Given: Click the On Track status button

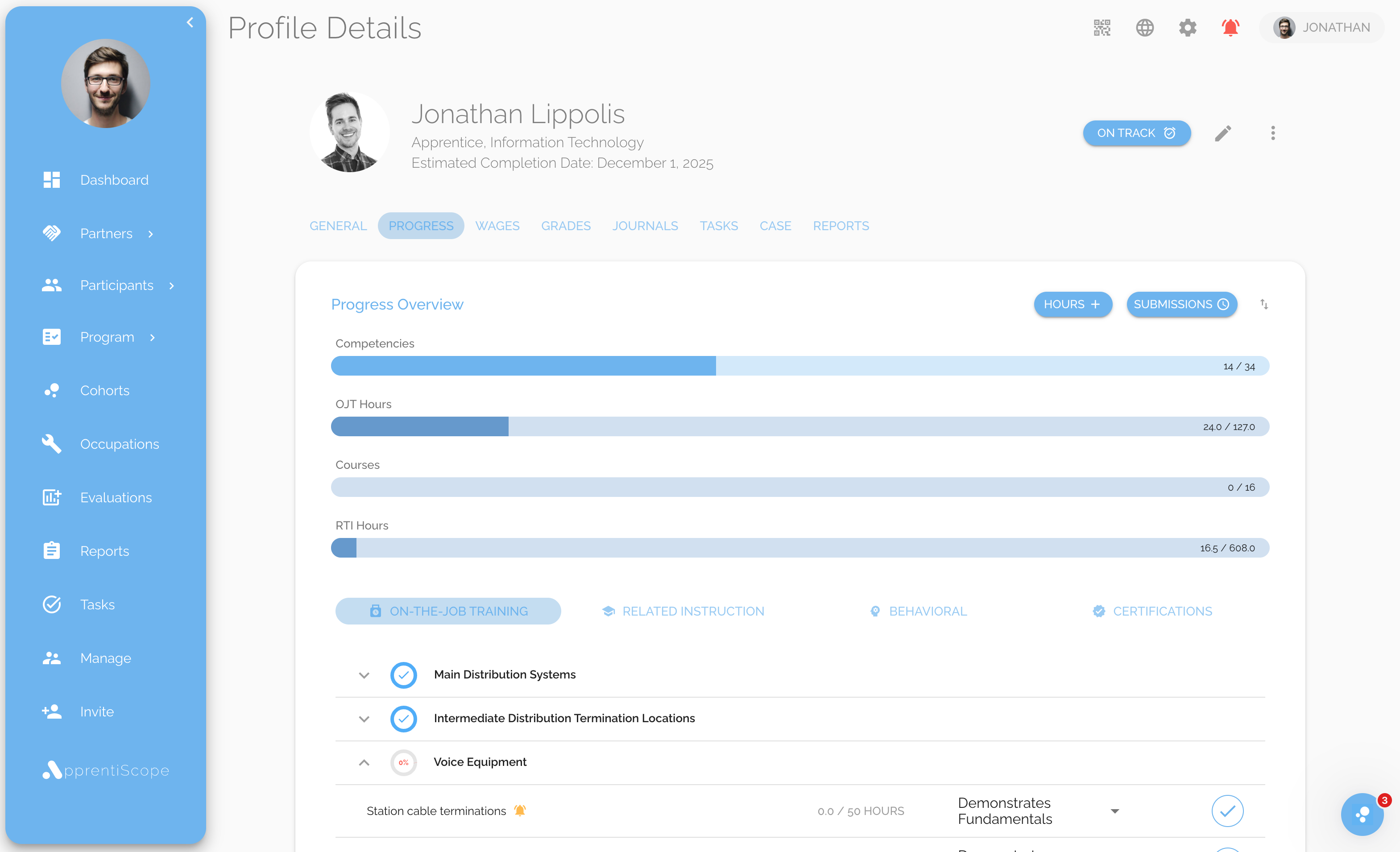Looking at the screenshot, I should pos(1136,133).
